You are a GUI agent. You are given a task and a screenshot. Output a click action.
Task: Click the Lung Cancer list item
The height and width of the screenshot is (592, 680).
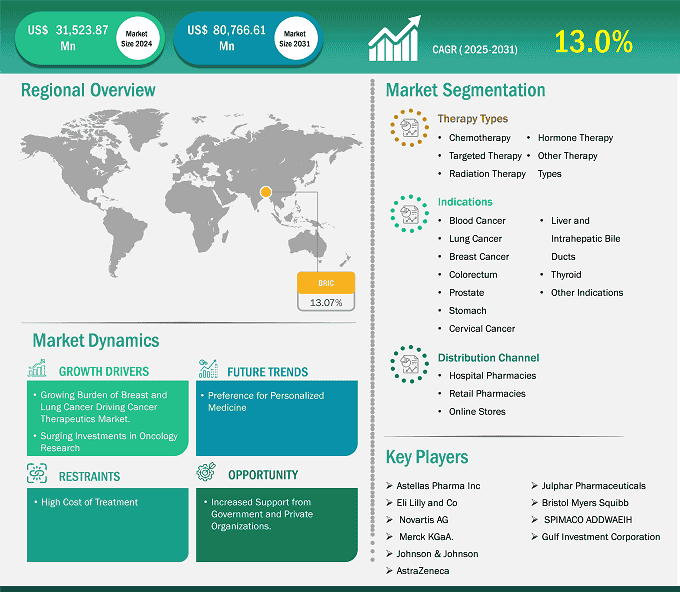click(475, 239)
